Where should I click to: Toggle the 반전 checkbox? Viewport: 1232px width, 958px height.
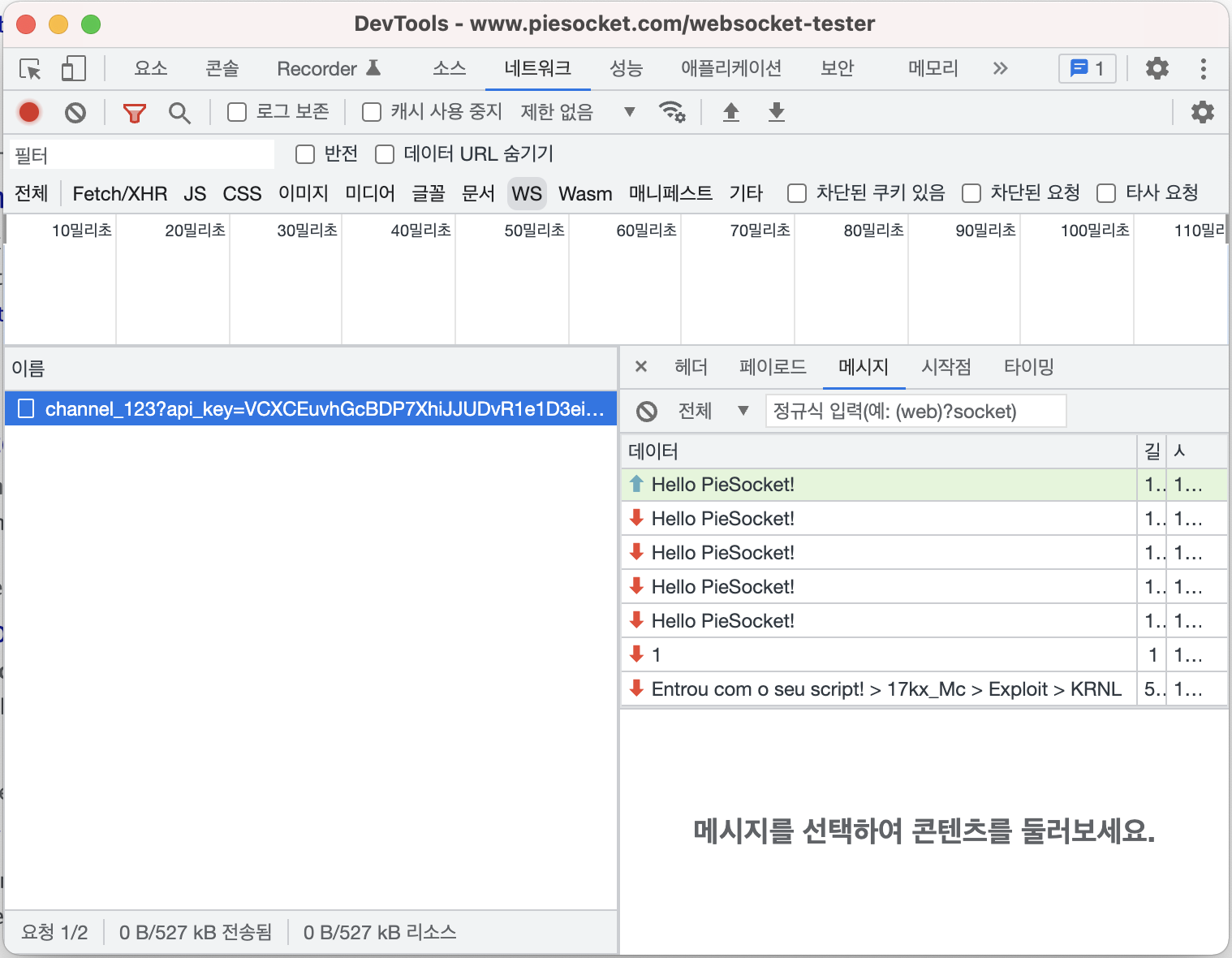pyautogui.click(x=305, y=154)
